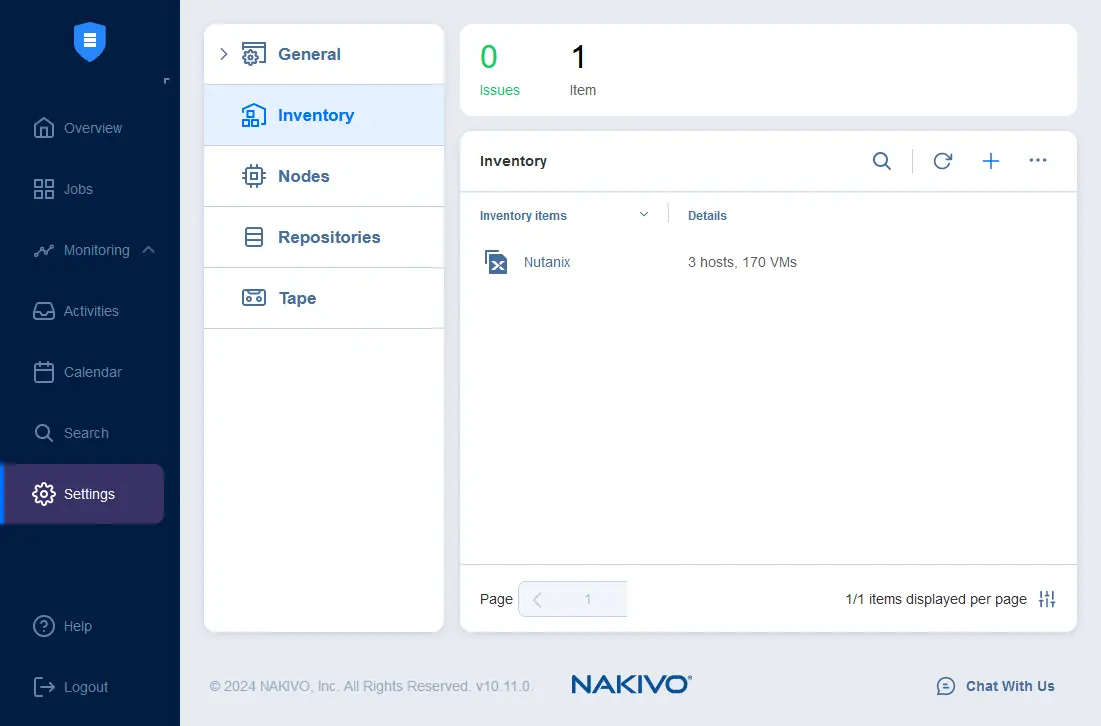Log out using the Logout link
The width and height of the screenshot is (1101, 726).
[71, 687]
